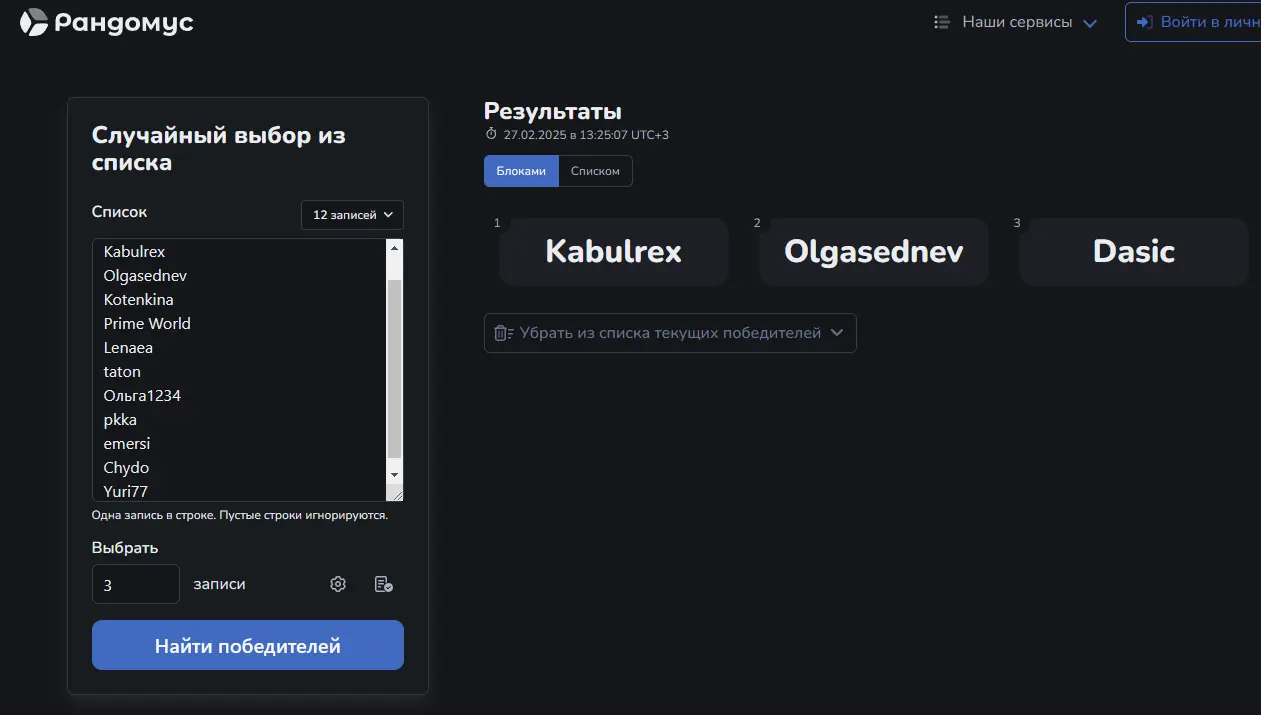Screen dimensions: 1261x715
Task: Click the list-check icon beside the gear
Action: coord(383,584)
